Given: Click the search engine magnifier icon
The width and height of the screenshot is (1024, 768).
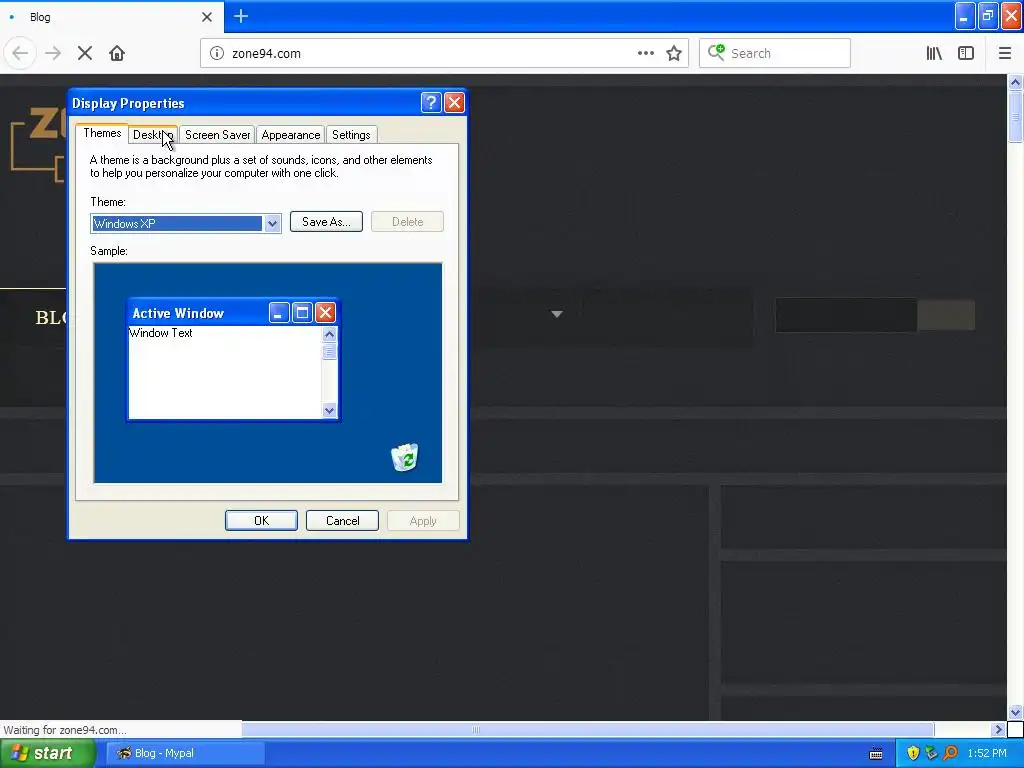Looking at the screenshot, I should coord(716,53).
